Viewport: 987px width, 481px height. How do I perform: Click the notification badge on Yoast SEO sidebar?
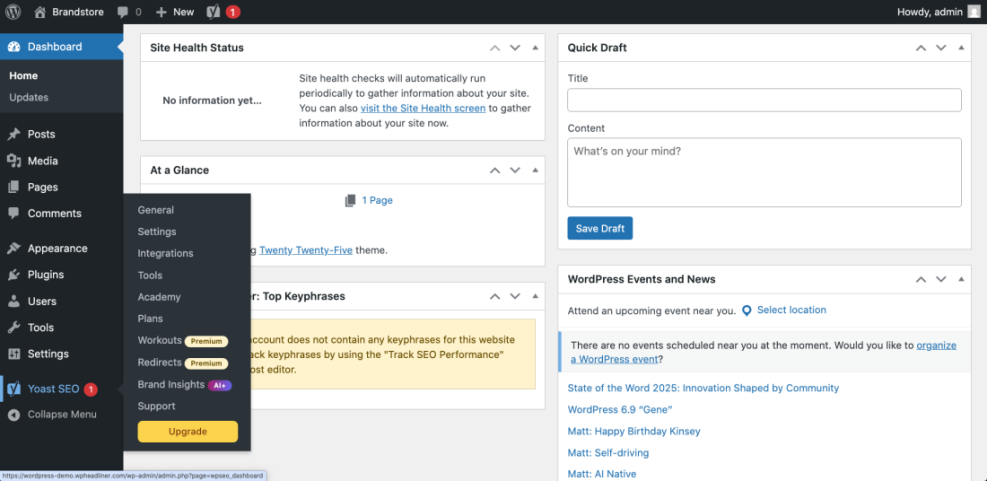(91, 389)
